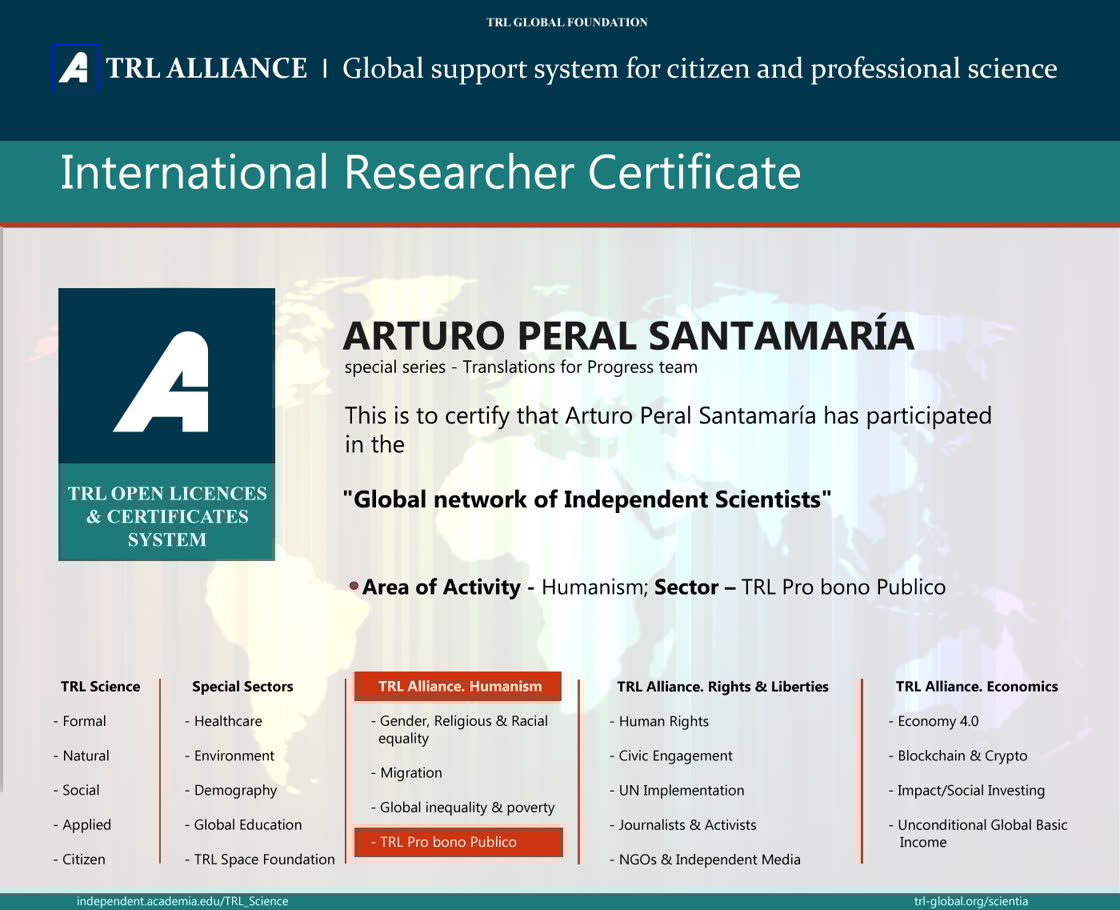Choose the Healthcare sector item
The height and width of the screenshot is (910, 1120).
click(x=227, y=721)
